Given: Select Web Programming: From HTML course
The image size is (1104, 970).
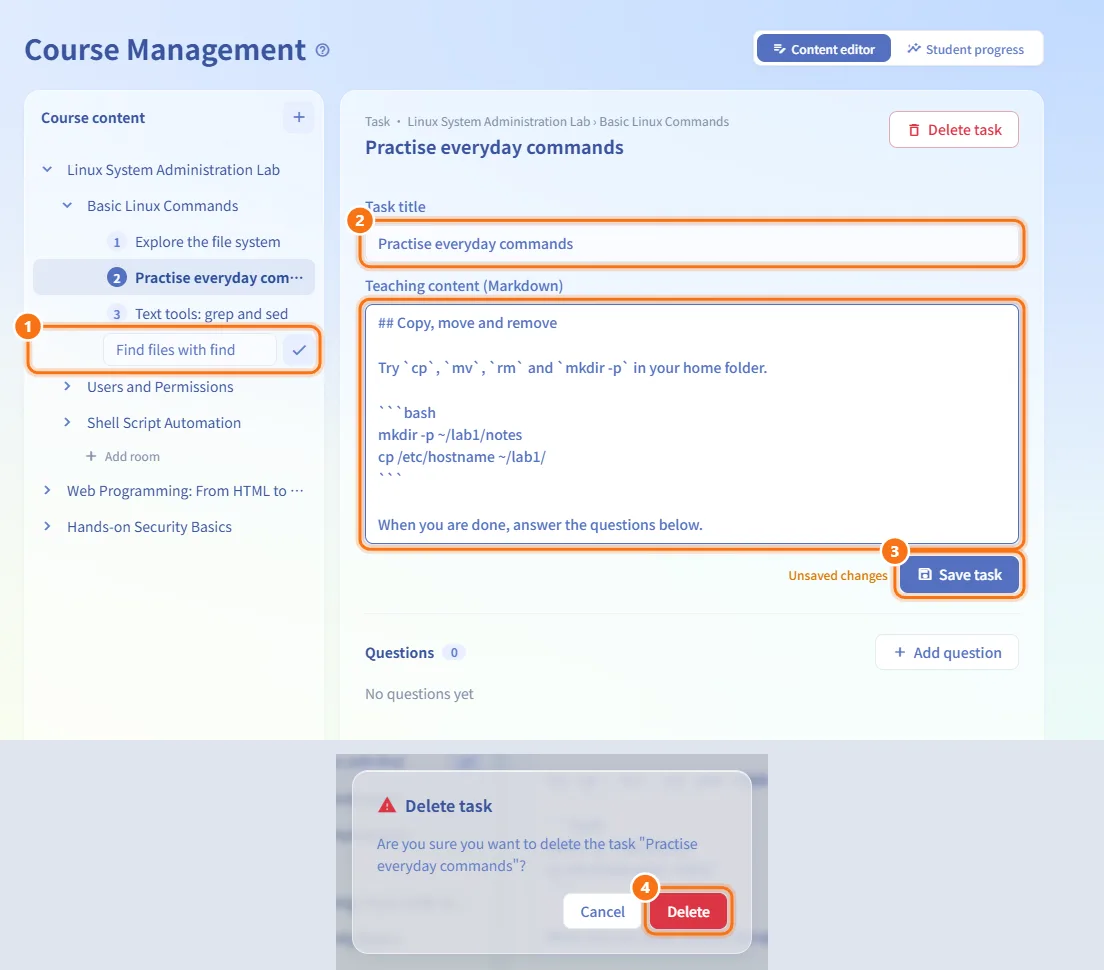Looking at the screenshot, I should (x=184, y=491).
